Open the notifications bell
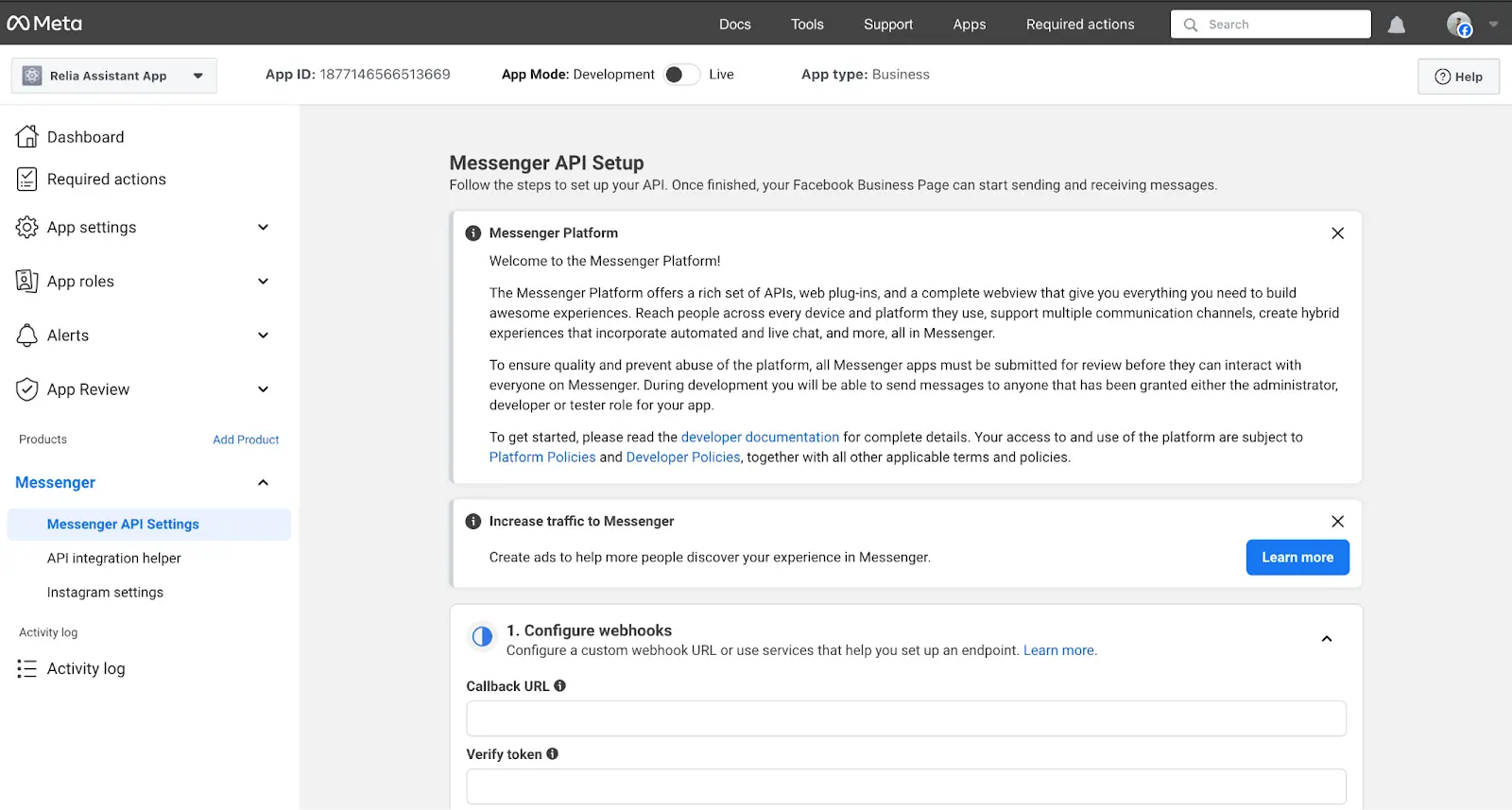Screen dimensions: 1512x810 pyautogui.click(x=1396, y=25)
